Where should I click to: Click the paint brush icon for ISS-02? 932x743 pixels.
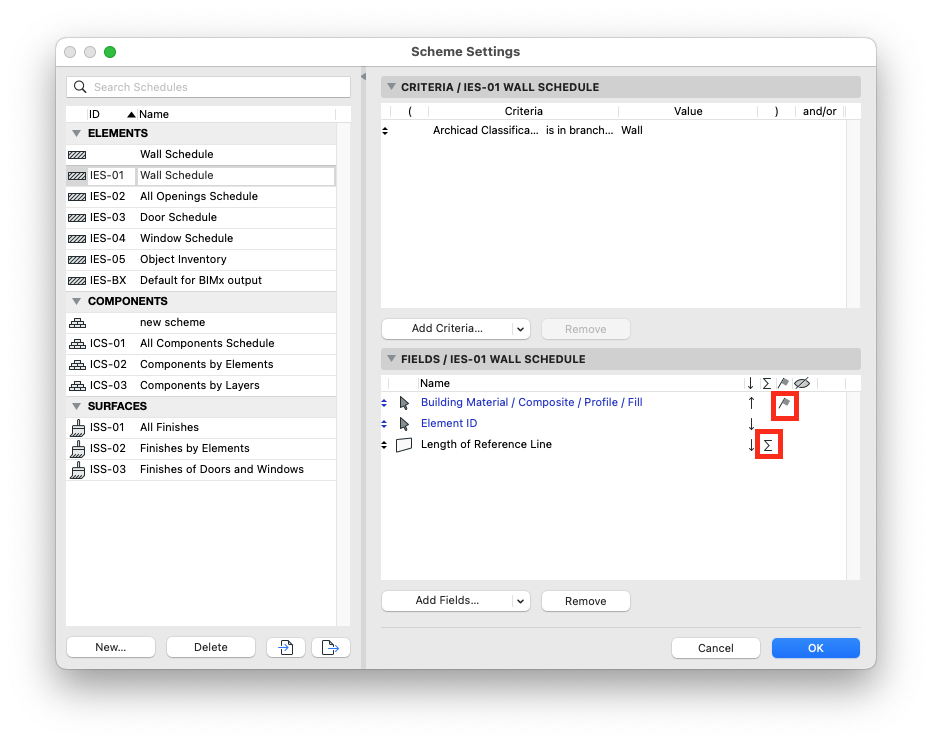77,449
